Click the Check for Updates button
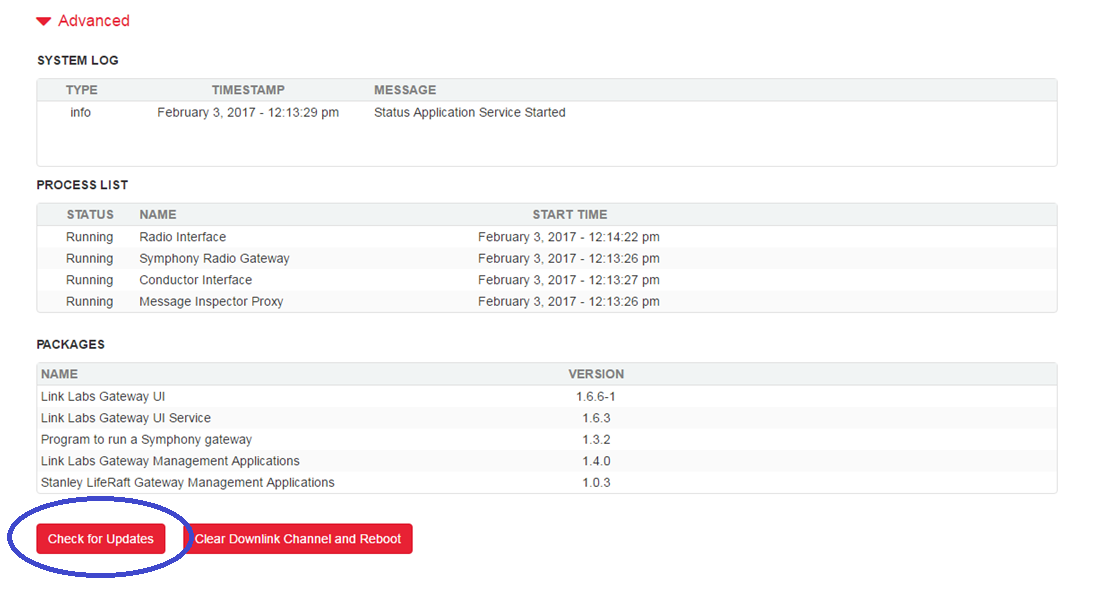This screenshot has height=600, width=1116. [100, 539]
